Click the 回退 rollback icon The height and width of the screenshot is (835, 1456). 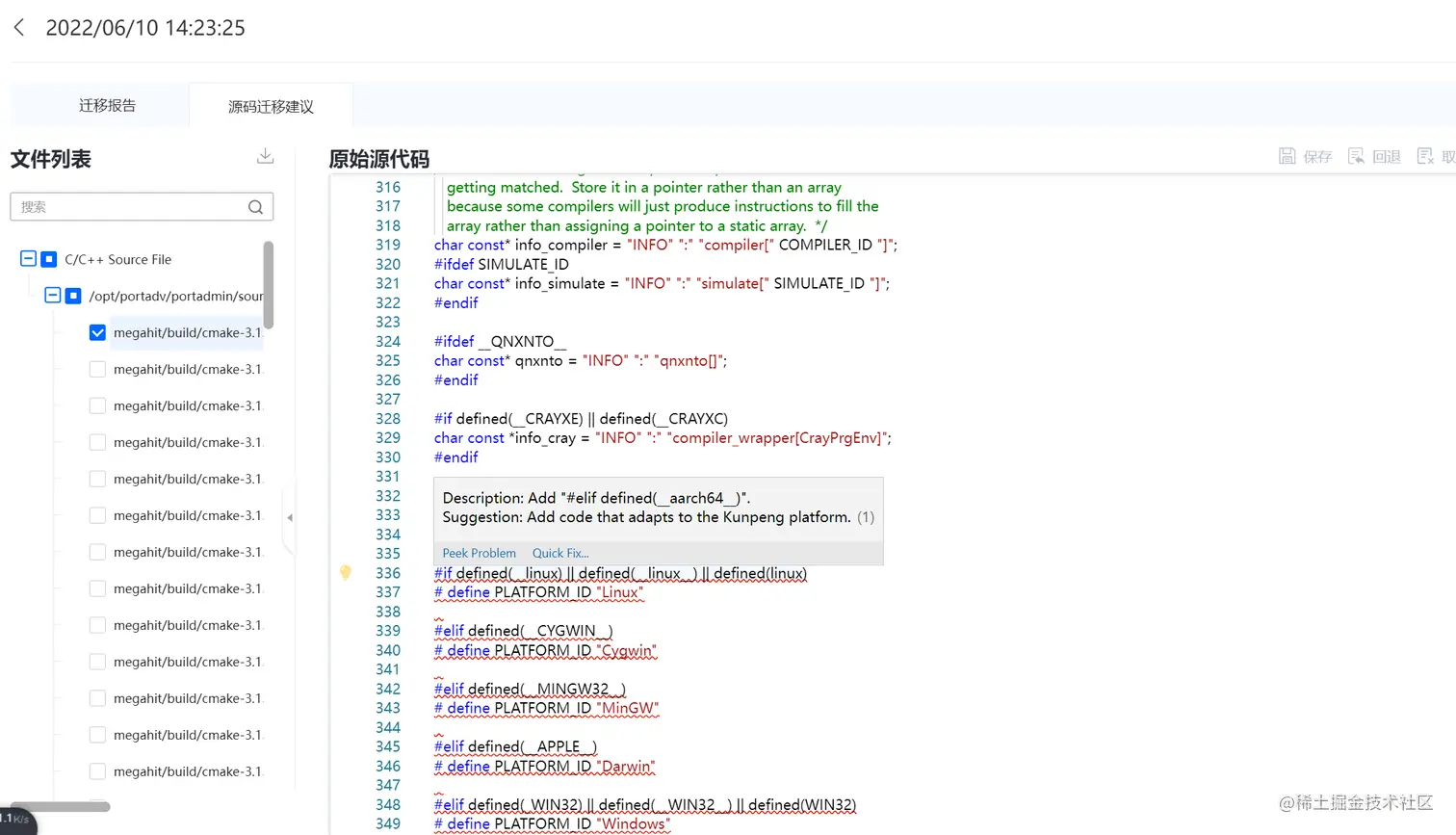click(1358, 156)
